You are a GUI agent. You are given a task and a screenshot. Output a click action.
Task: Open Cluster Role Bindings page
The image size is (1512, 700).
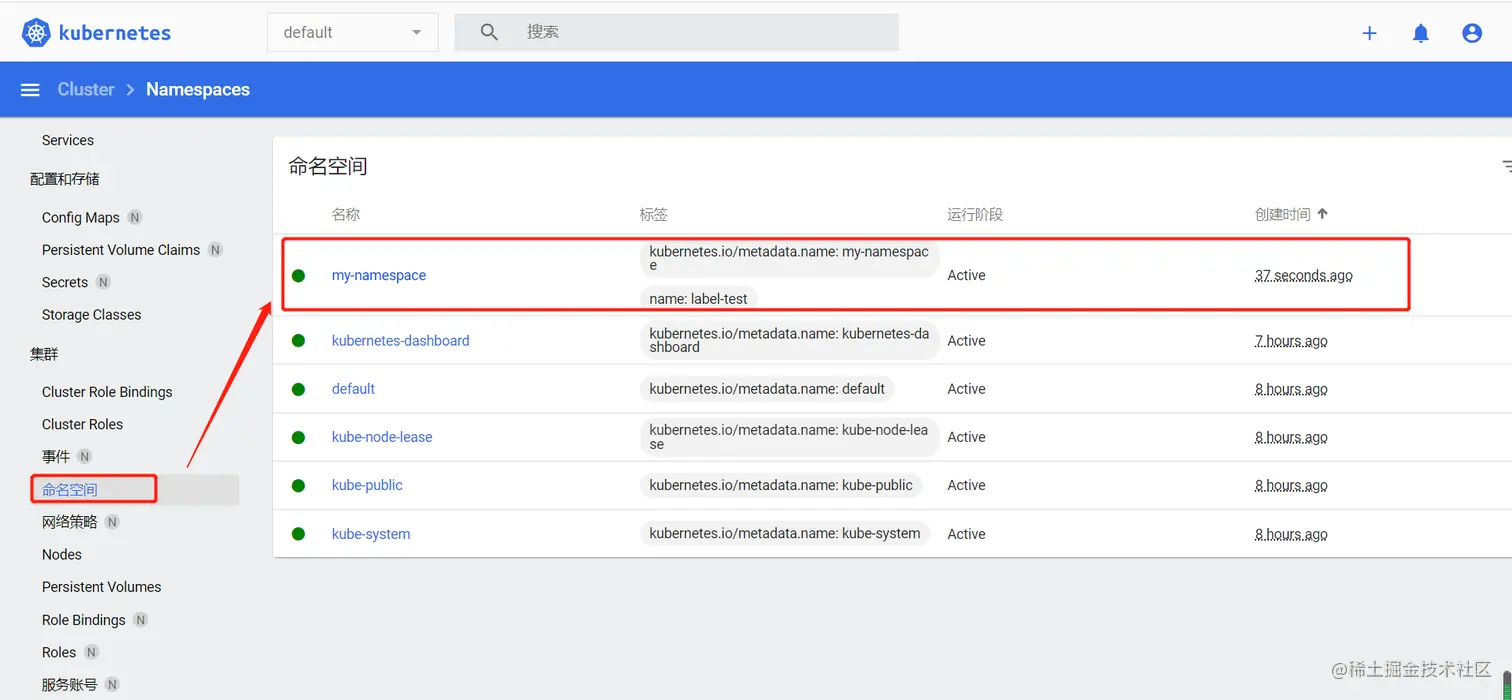click(107, 392)
